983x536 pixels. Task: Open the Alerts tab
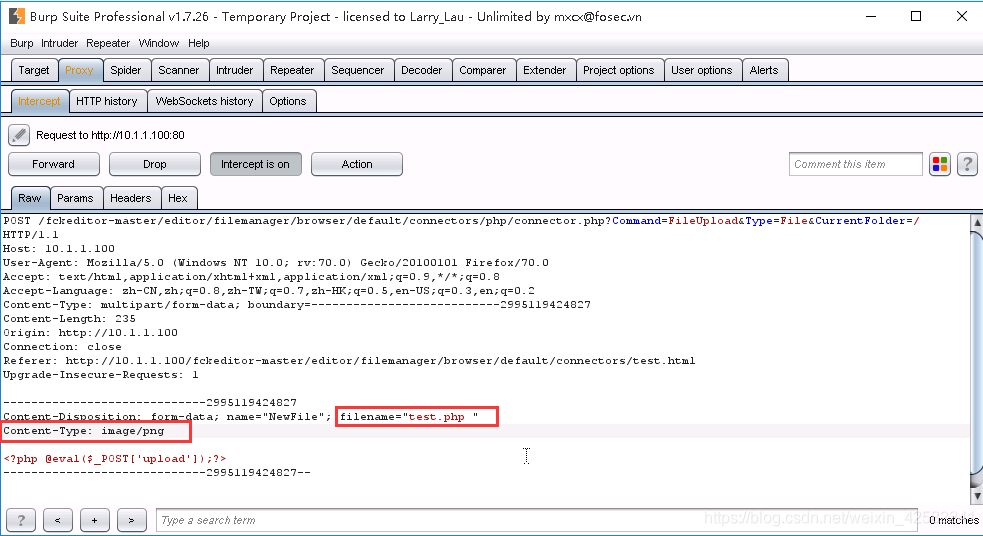[x=764, y=70]
